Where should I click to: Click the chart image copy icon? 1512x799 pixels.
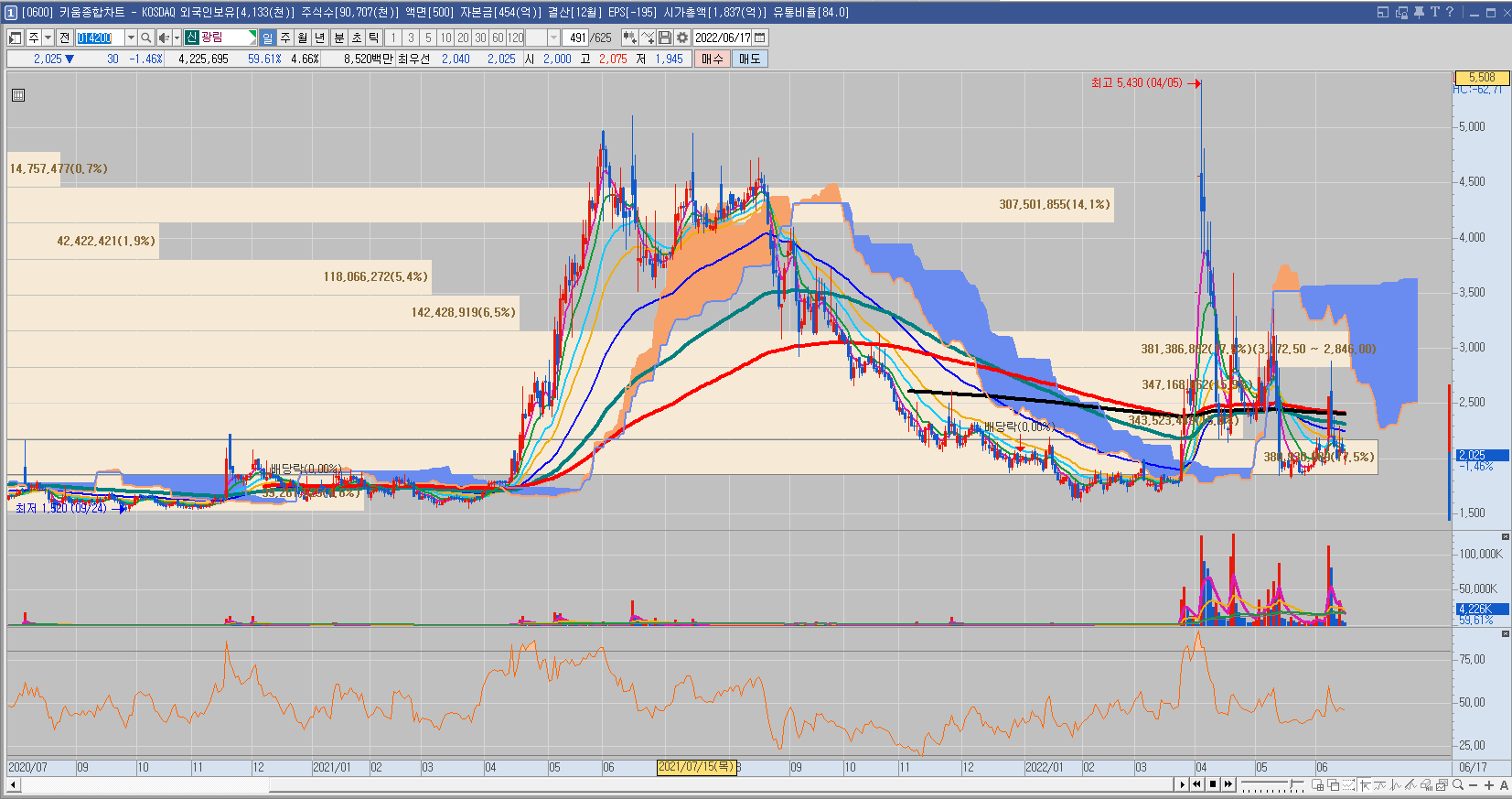[1442, 785]
